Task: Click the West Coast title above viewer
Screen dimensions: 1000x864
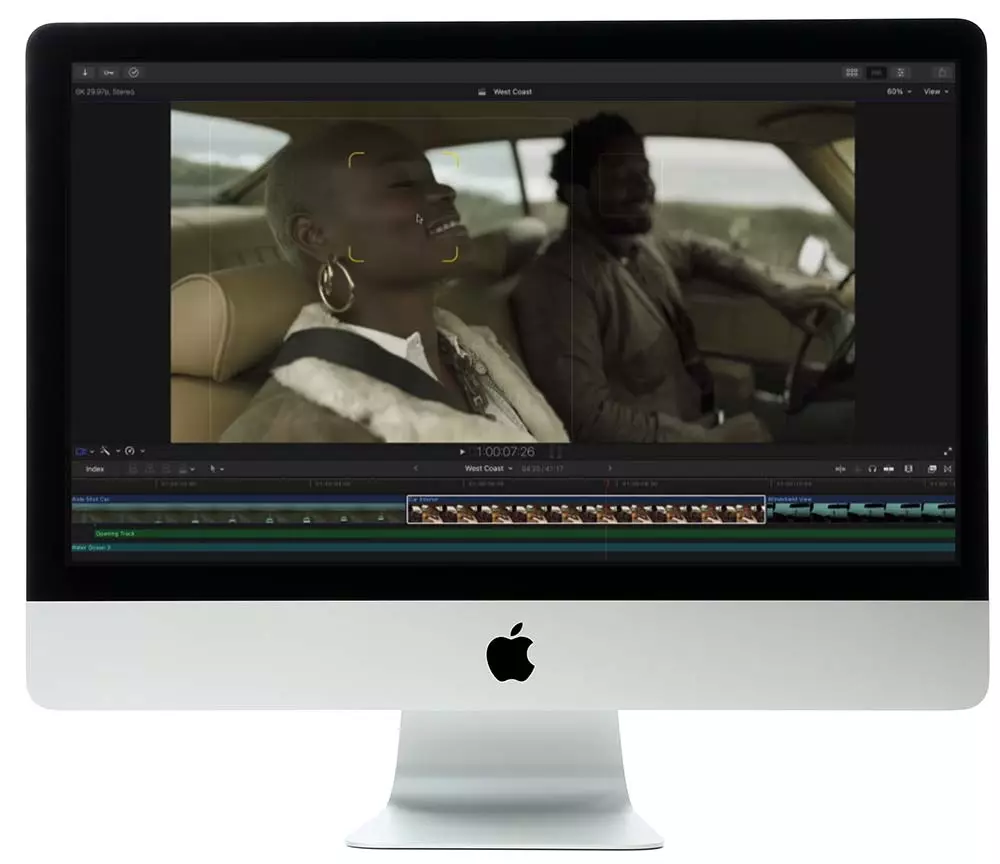Action: click(512, 92)
